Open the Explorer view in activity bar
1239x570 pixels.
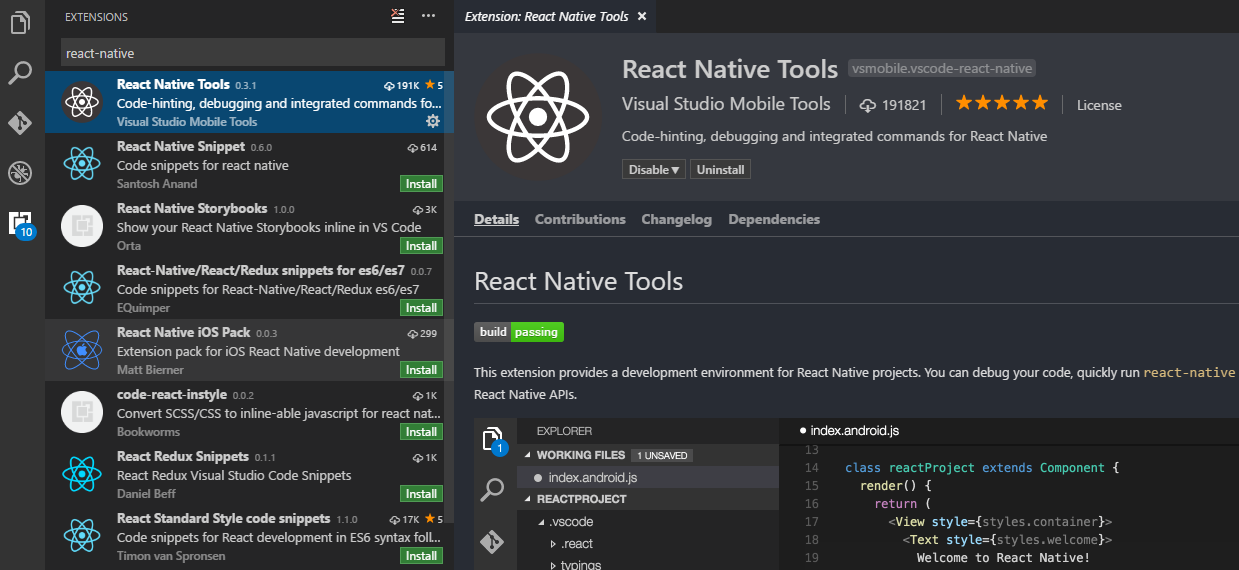coord(21,22)
